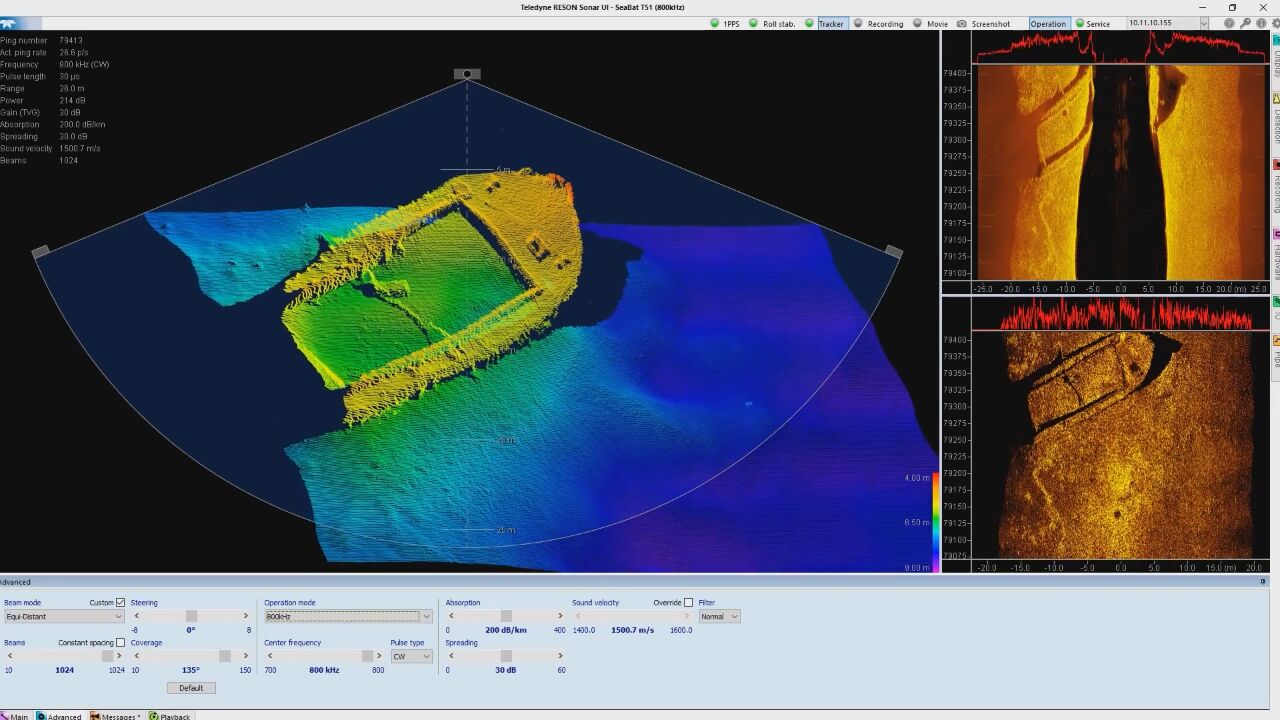Image resolution: width=1280 pixels, height=720 pixels.
Task: Click the Screenshot camera icon
Action: (x=962, y=24)
